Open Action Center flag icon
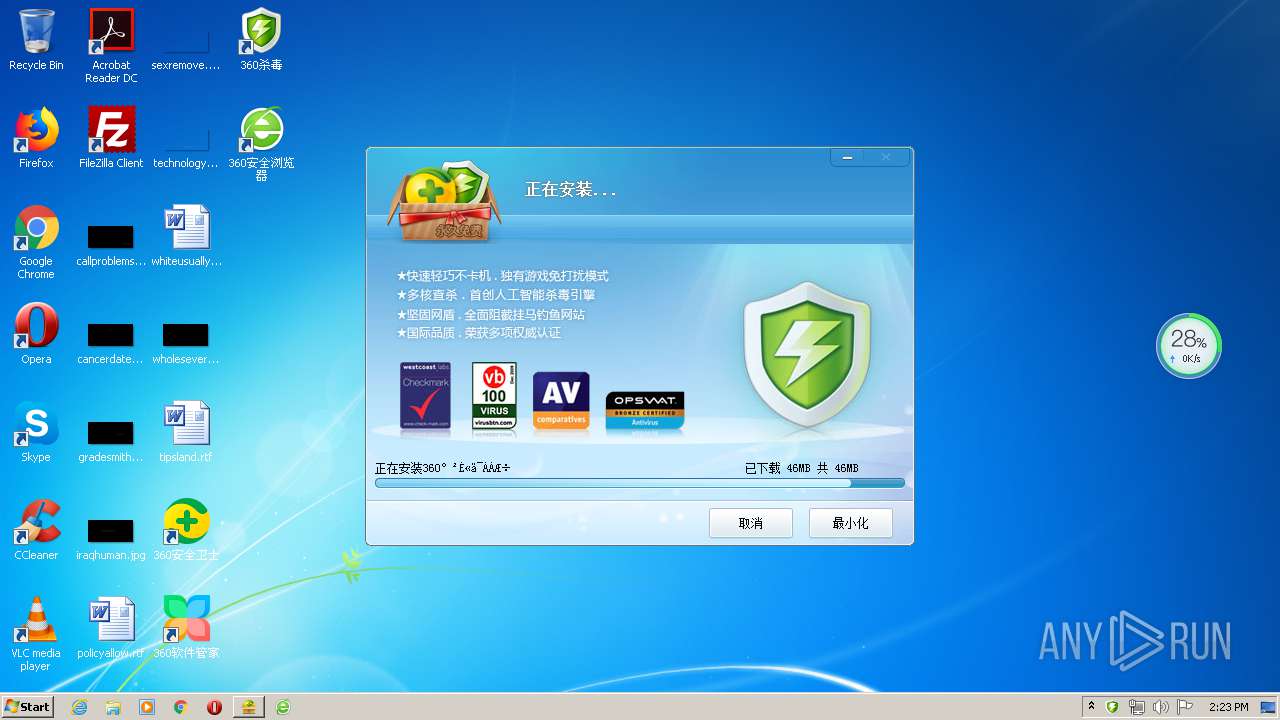 click(1185, 707)
